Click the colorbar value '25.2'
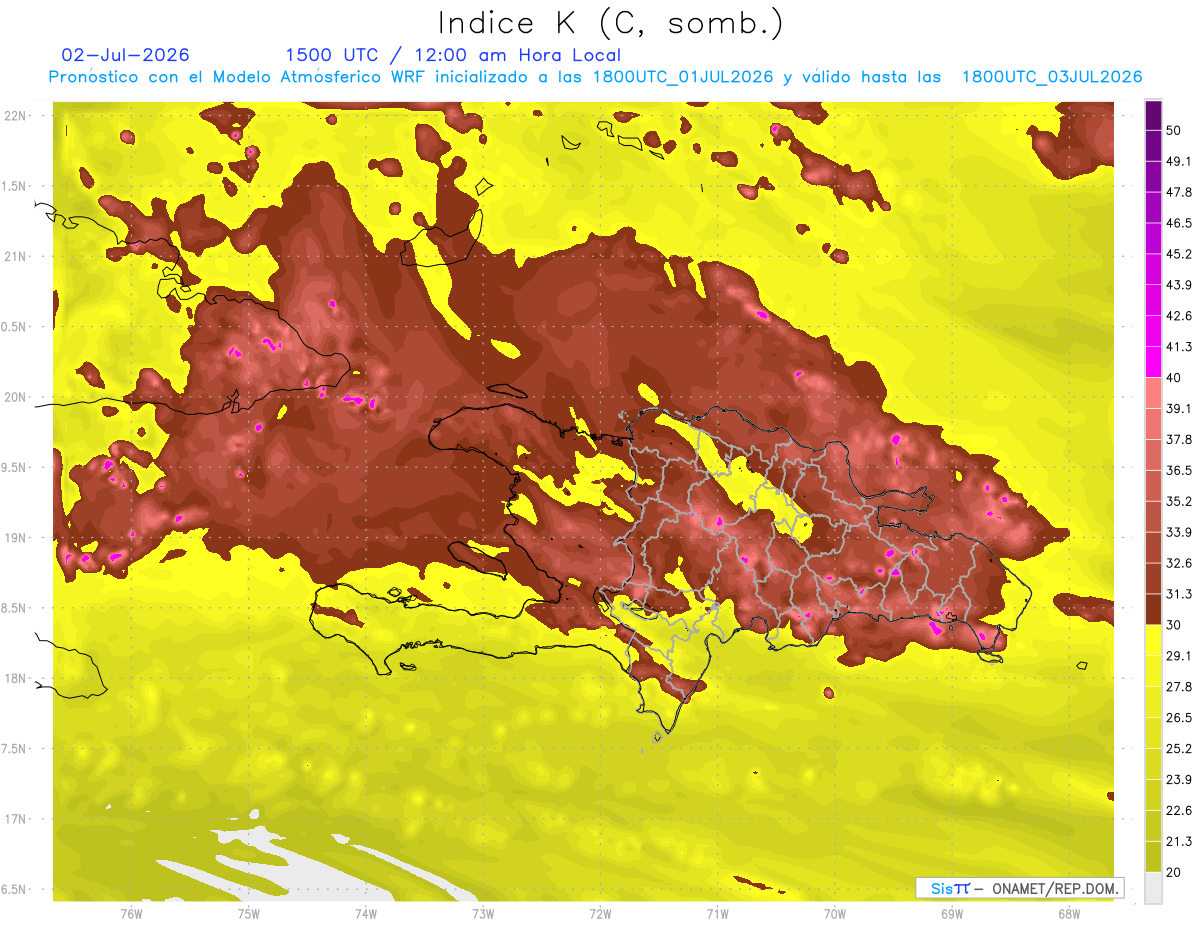This screenshot has height=927, width=1200. coord(1178,748)
